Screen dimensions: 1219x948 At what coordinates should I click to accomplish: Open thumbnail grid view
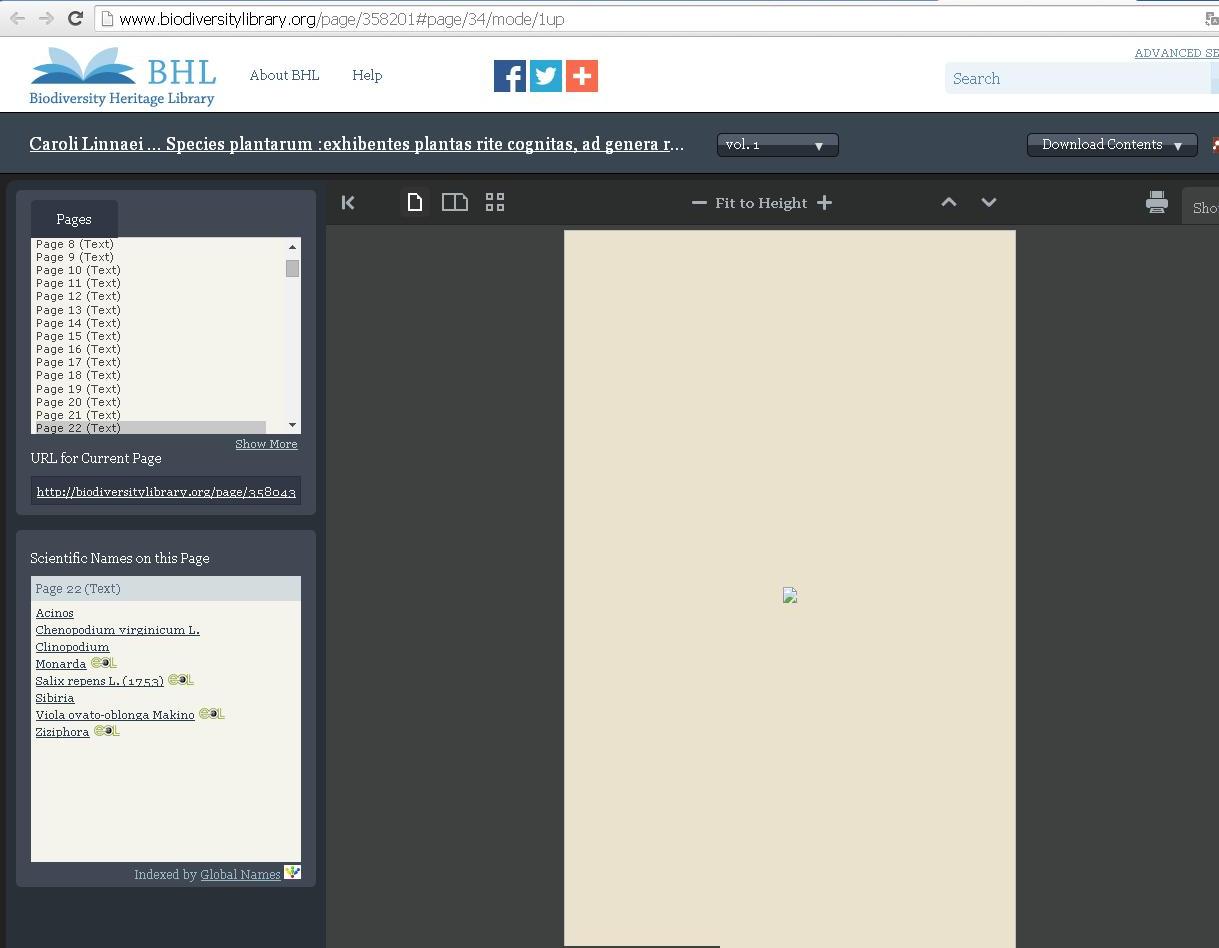[x=495, y=203]
